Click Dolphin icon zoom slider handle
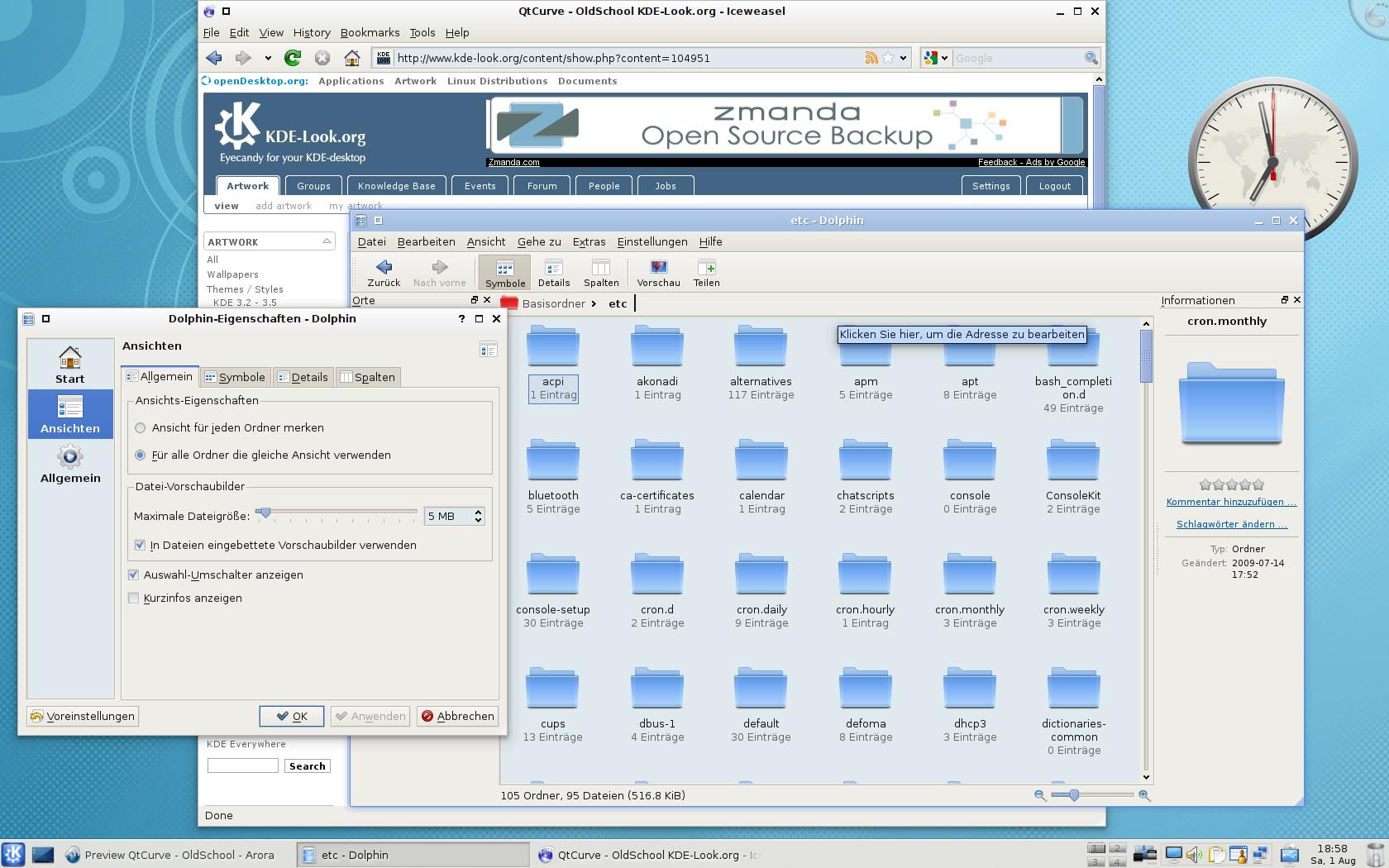This screenshot has width=1389, height=868. pyautogui.click(x=1073, y=794)
